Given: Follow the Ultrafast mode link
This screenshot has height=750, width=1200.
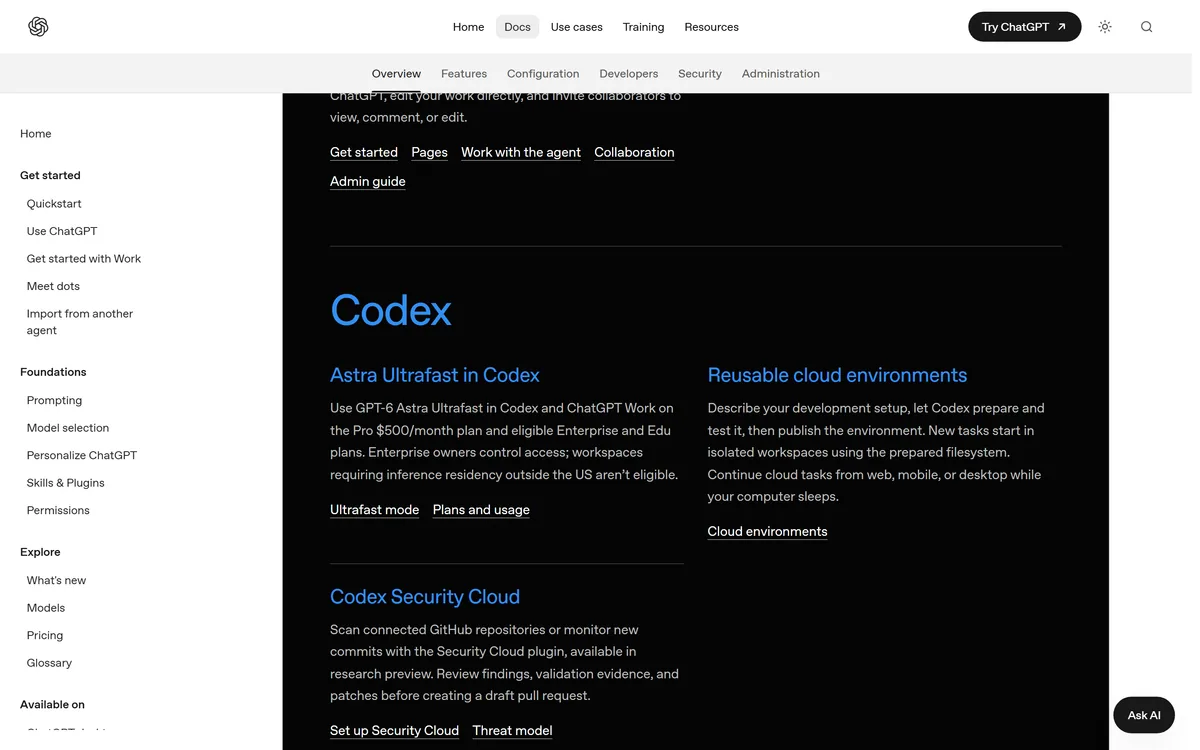Looking at the screenshot, I should pos(375,510).
